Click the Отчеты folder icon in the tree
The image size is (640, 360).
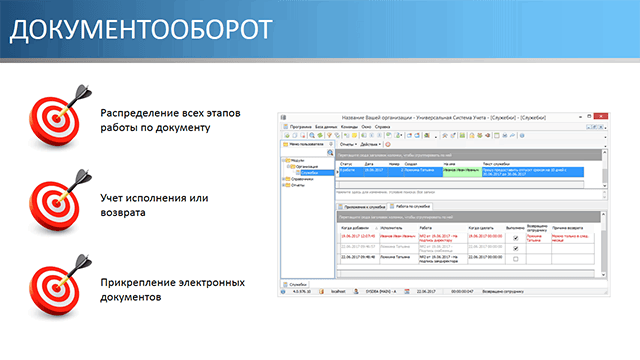click(288, 185)
